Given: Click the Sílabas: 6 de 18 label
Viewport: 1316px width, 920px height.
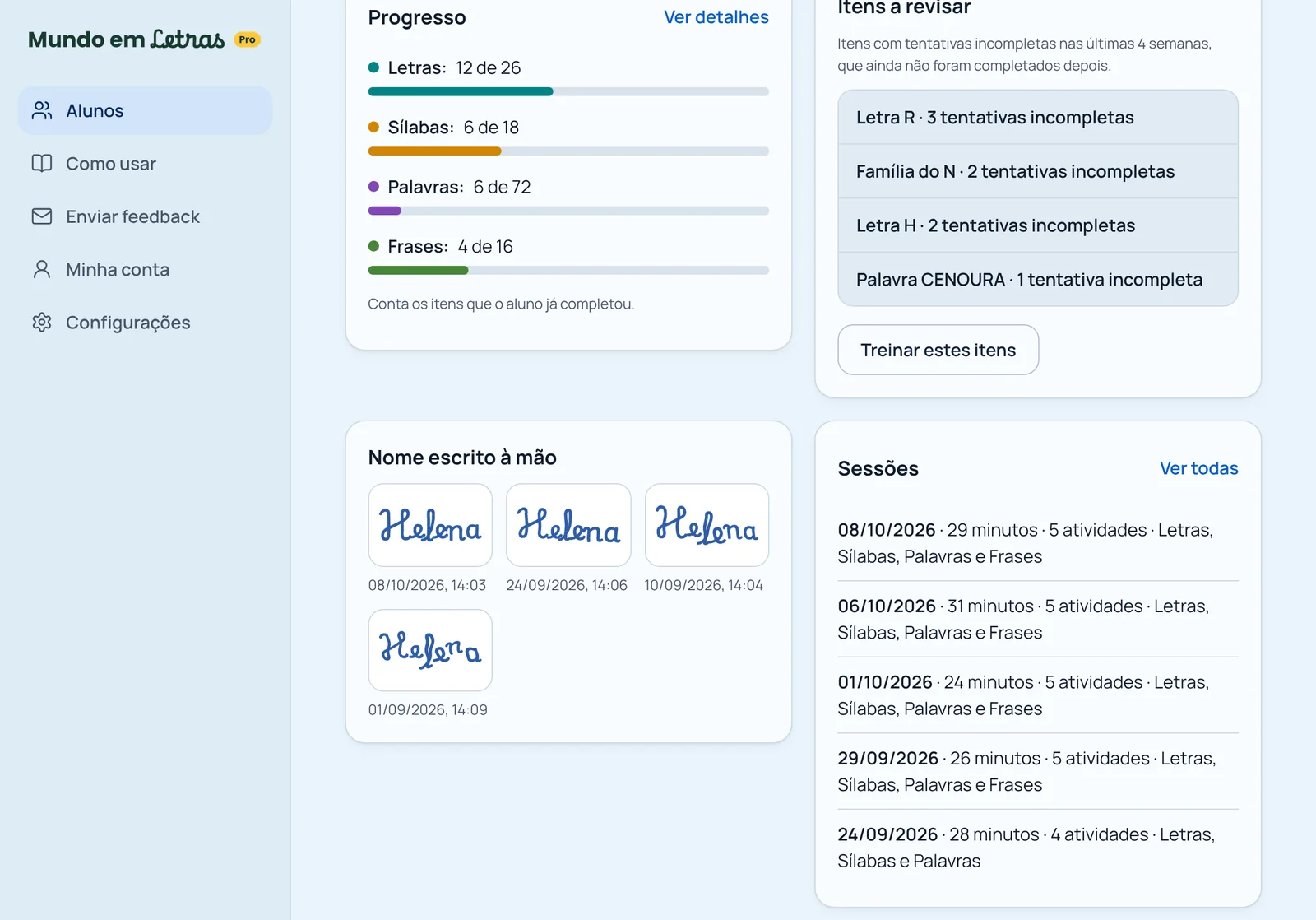Looking at the screenshot, I should [453, 128].
